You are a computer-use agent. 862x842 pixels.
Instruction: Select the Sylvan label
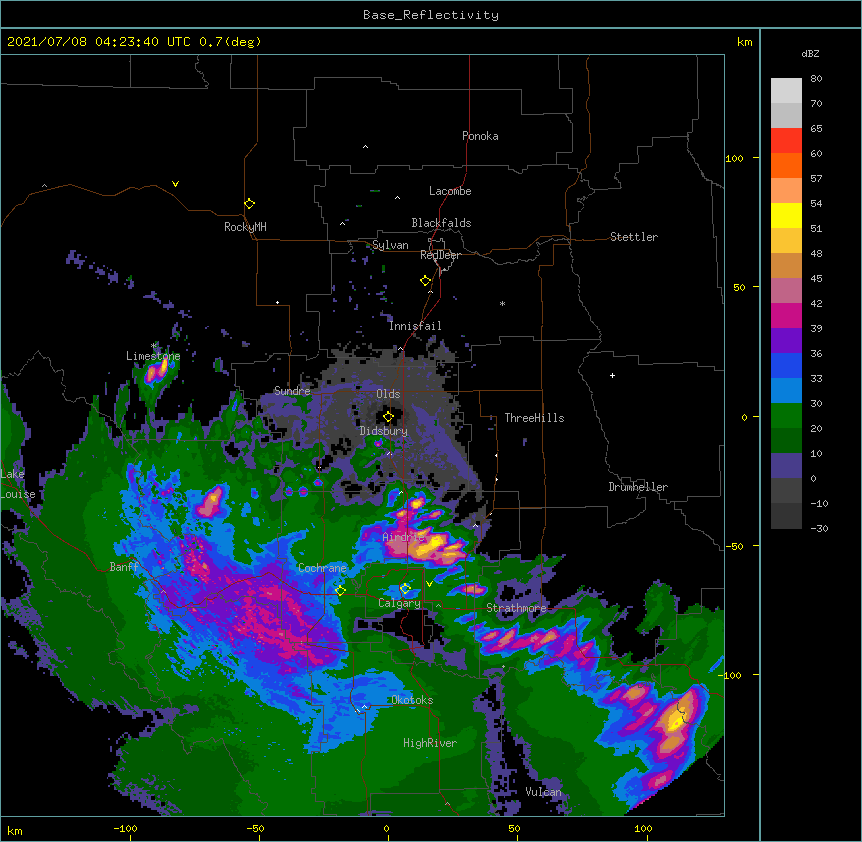click(390, 245)
